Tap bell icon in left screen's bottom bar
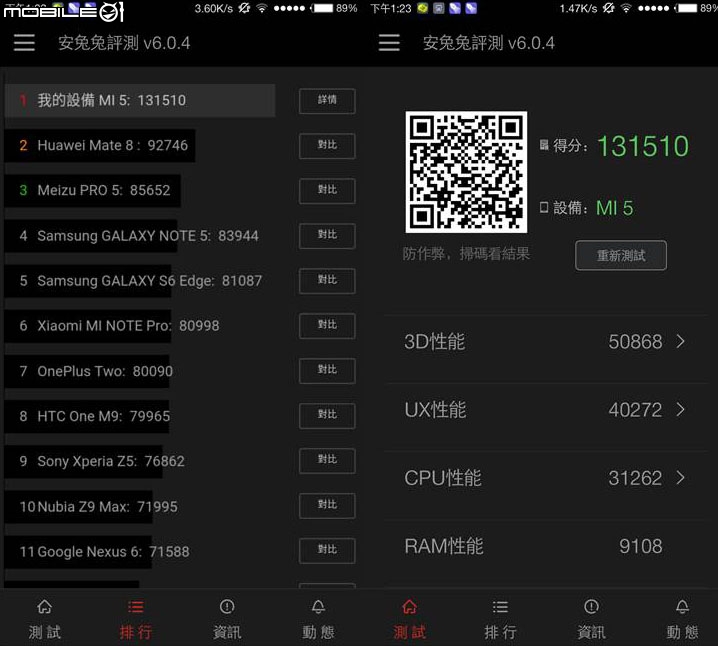The height and width of the screenshot is (646, 718). [318, 607]
